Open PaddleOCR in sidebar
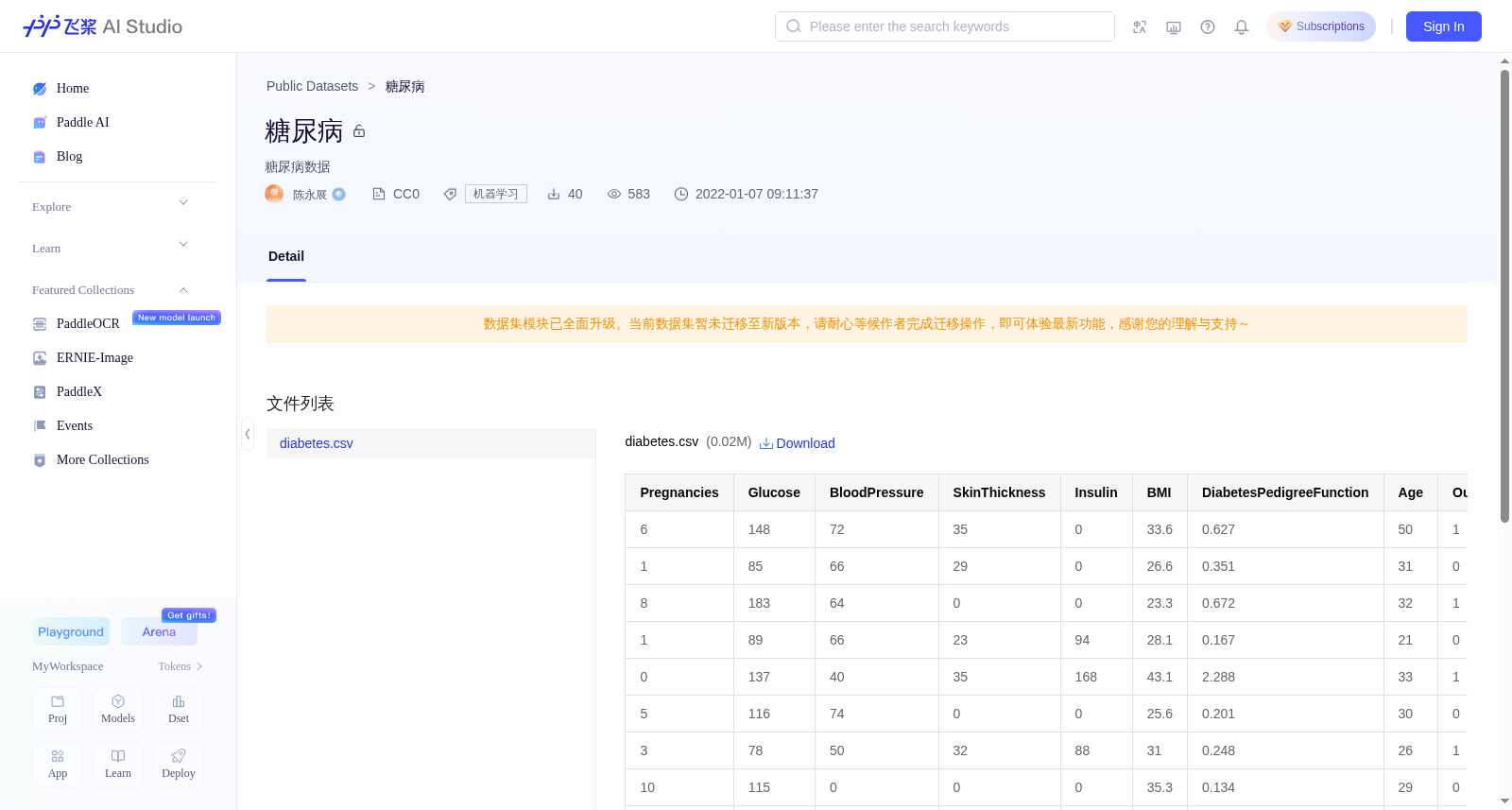Screen dimensions: 1512x810 click(88, 323)
